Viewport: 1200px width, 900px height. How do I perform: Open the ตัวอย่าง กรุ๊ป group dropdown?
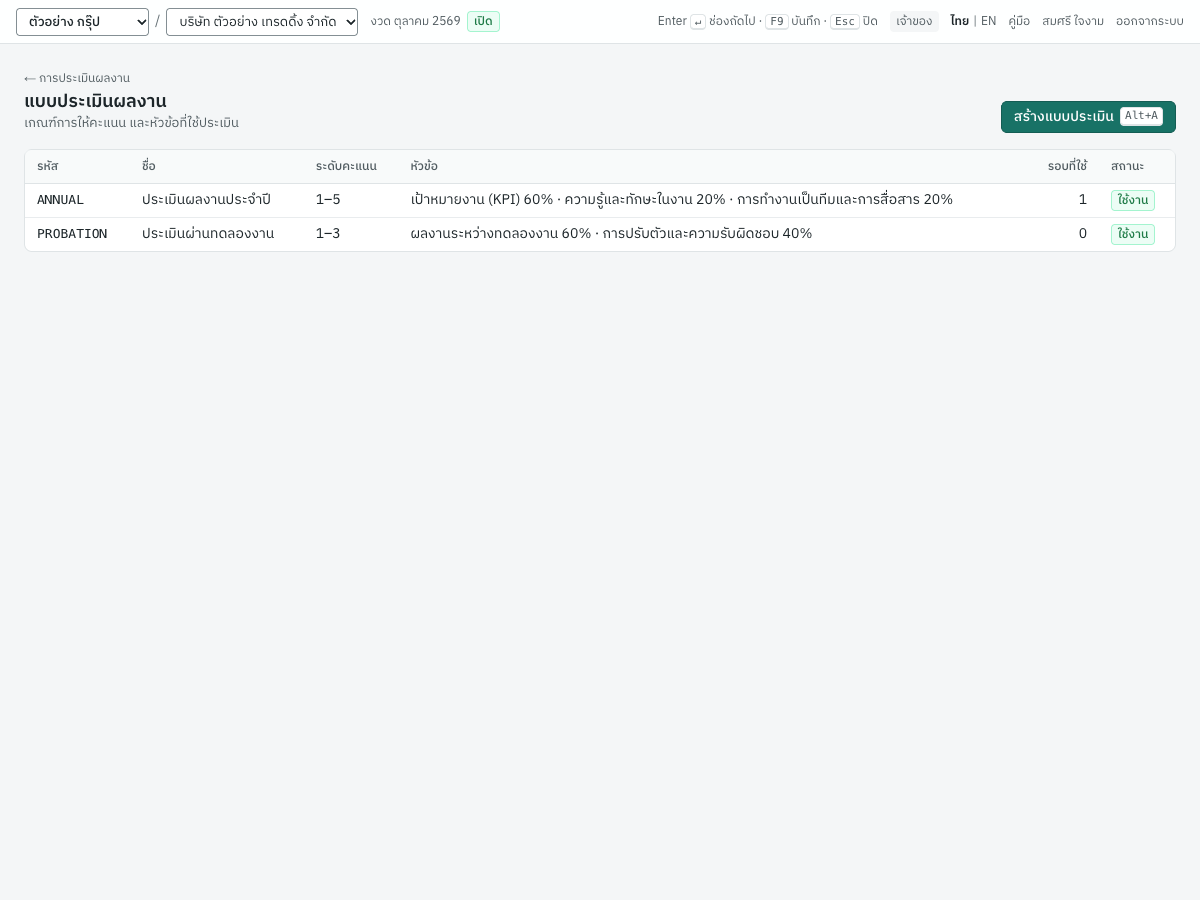[x=82, y=22]
